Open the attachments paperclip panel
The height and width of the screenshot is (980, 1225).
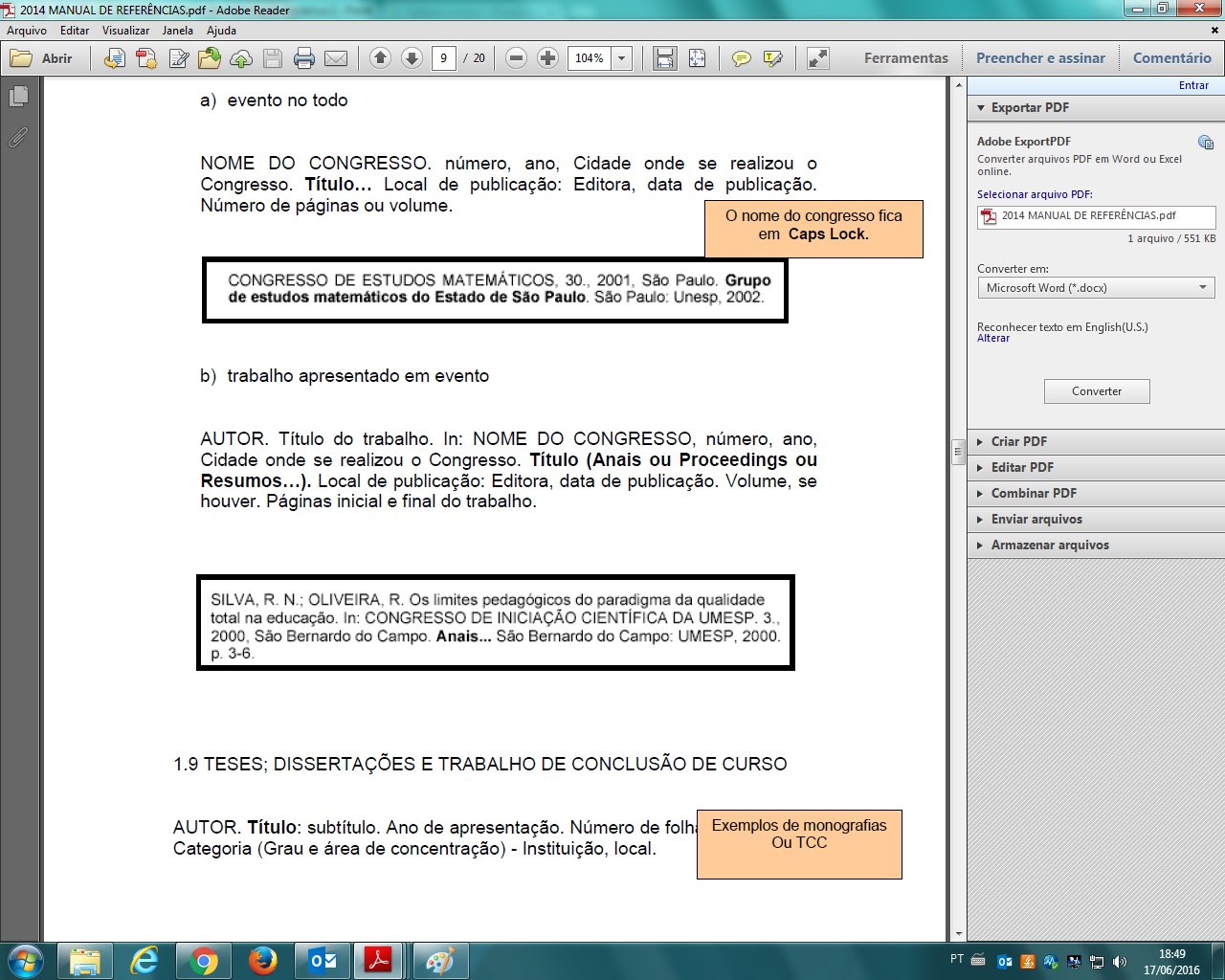pos(18,138)
